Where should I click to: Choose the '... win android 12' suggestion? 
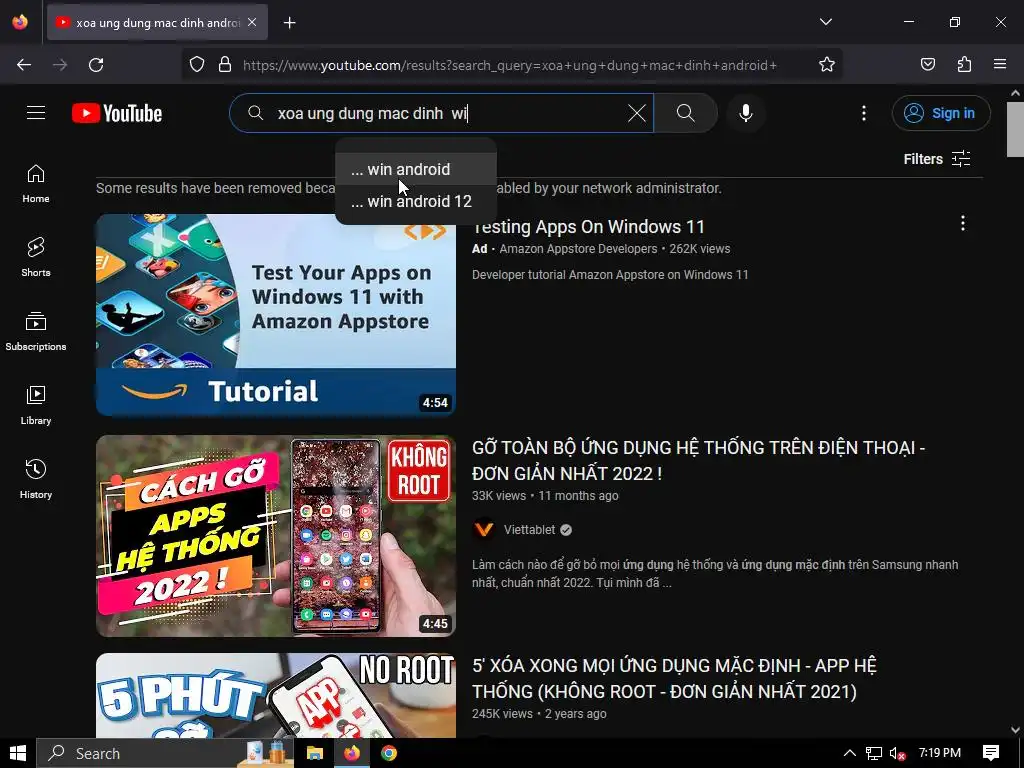pyautogui.click(x=416, y=201)
